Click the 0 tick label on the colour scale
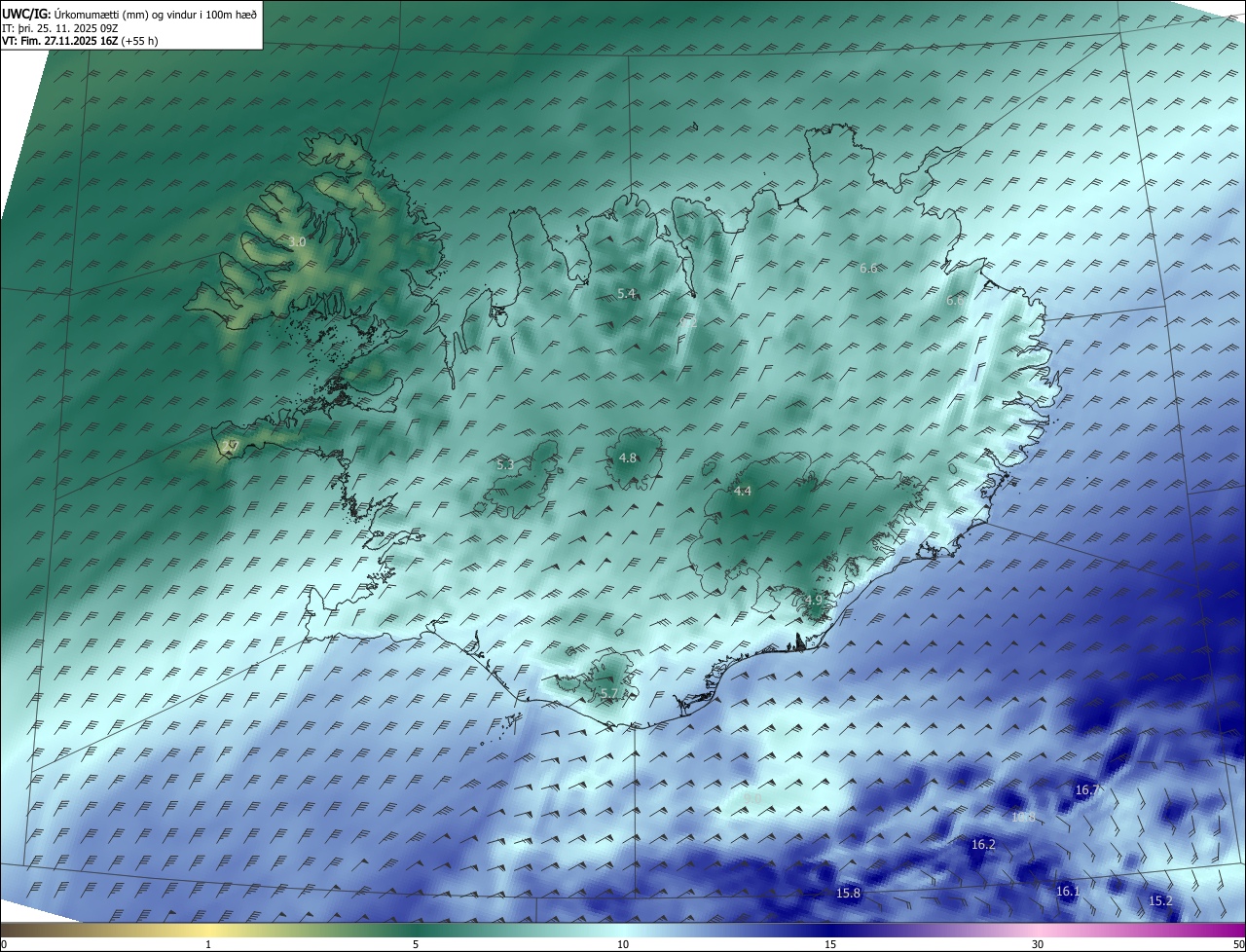Viewport: 1246px width, 952px height. [x=4, y=944]
